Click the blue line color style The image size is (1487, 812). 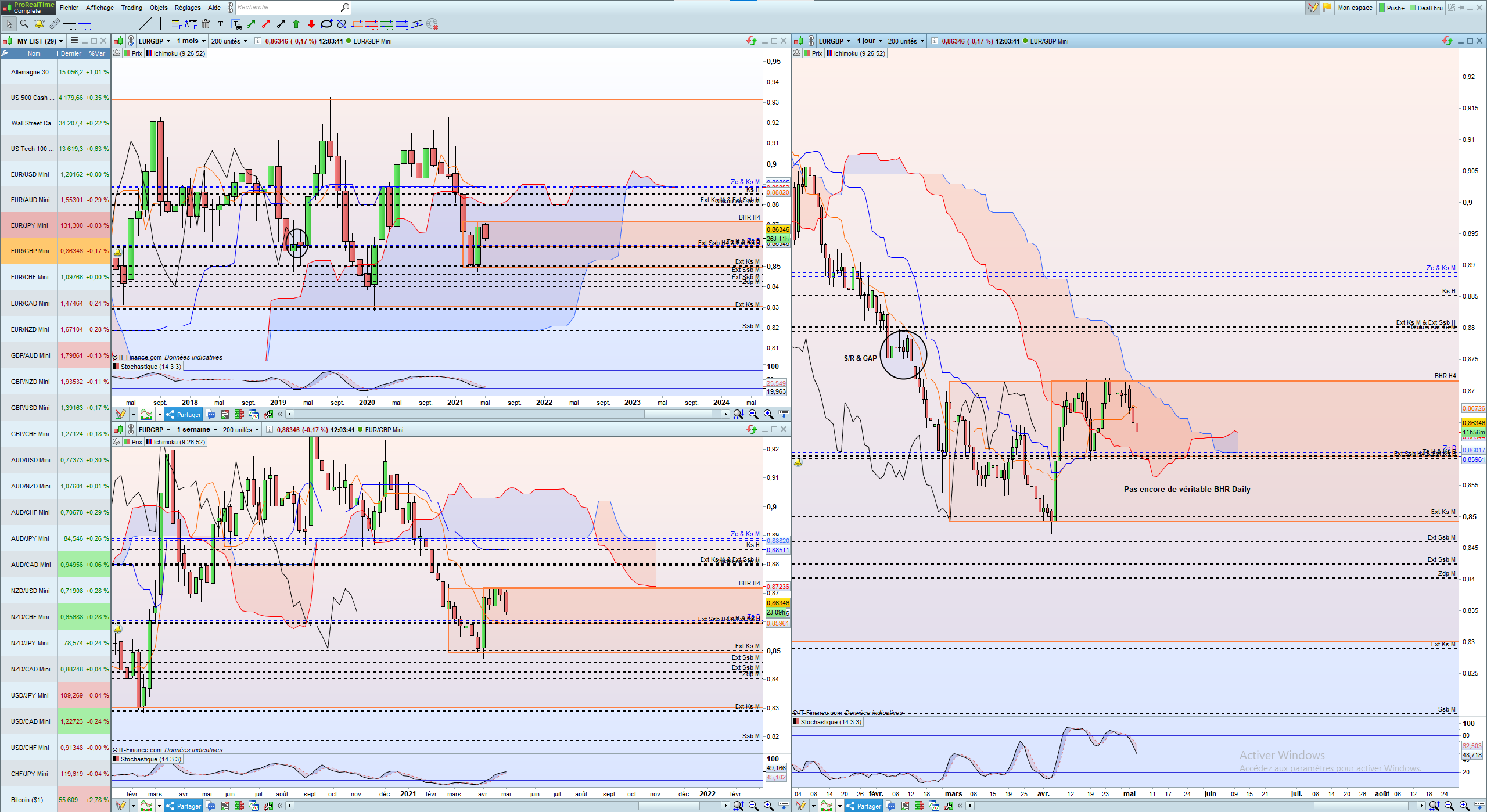click(85, 24)
